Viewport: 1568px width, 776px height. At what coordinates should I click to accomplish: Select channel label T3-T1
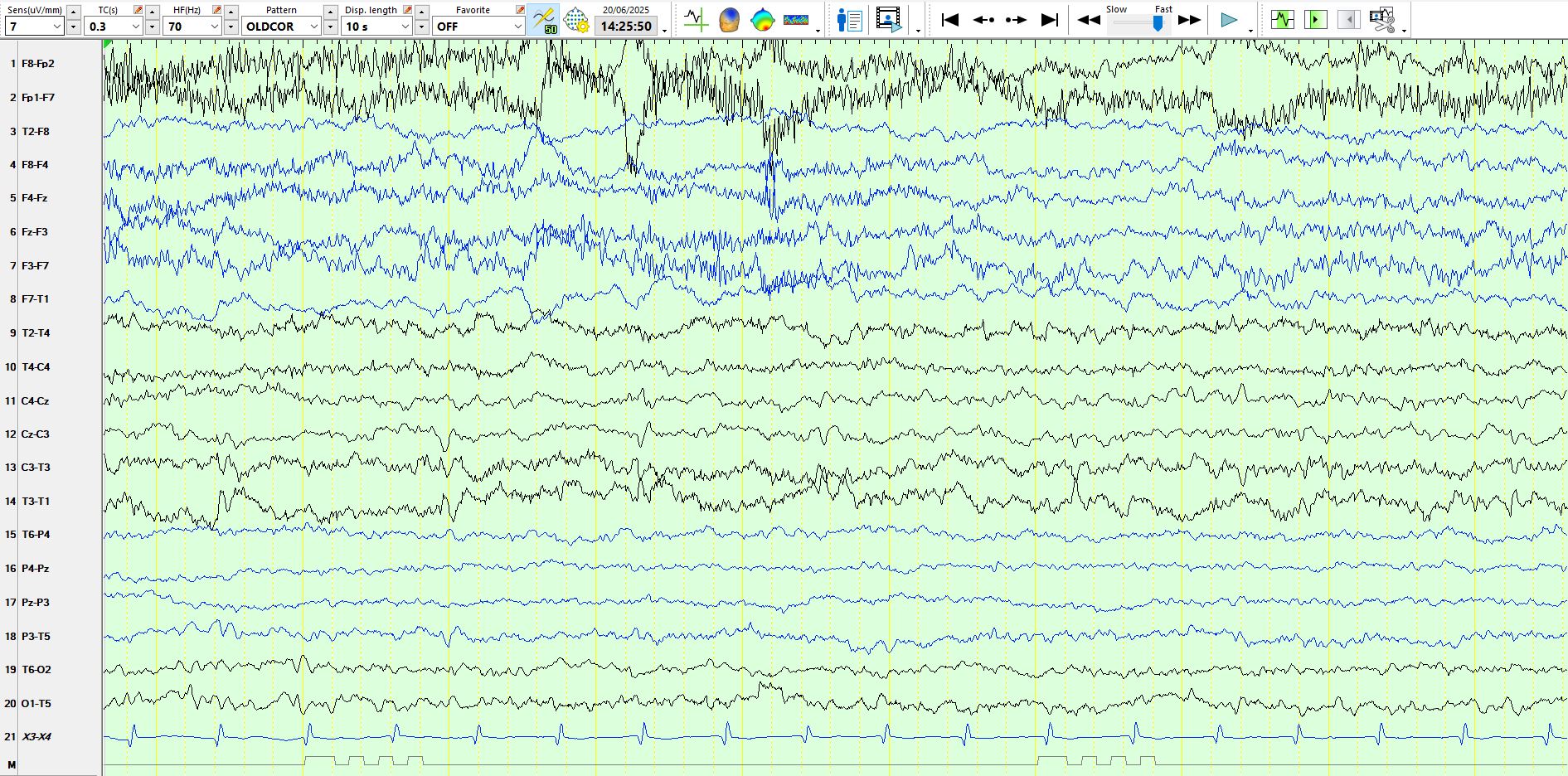point(36,502)
